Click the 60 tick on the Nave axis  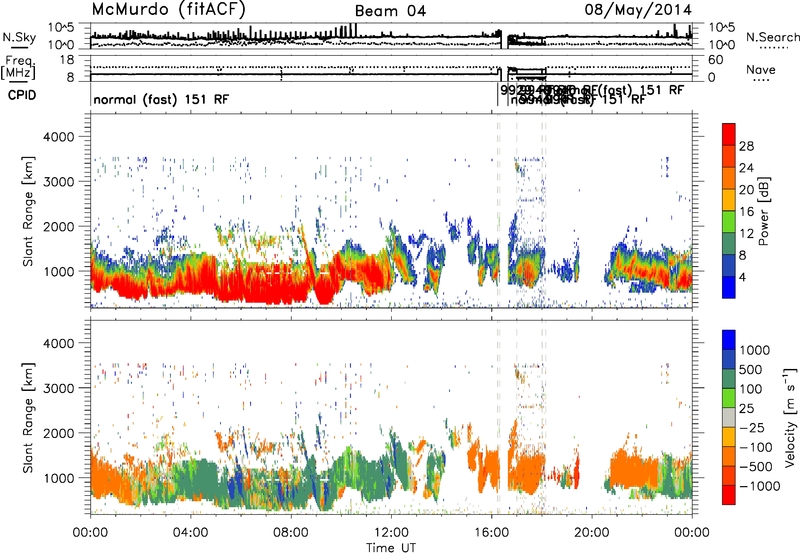tap(716, 60)
